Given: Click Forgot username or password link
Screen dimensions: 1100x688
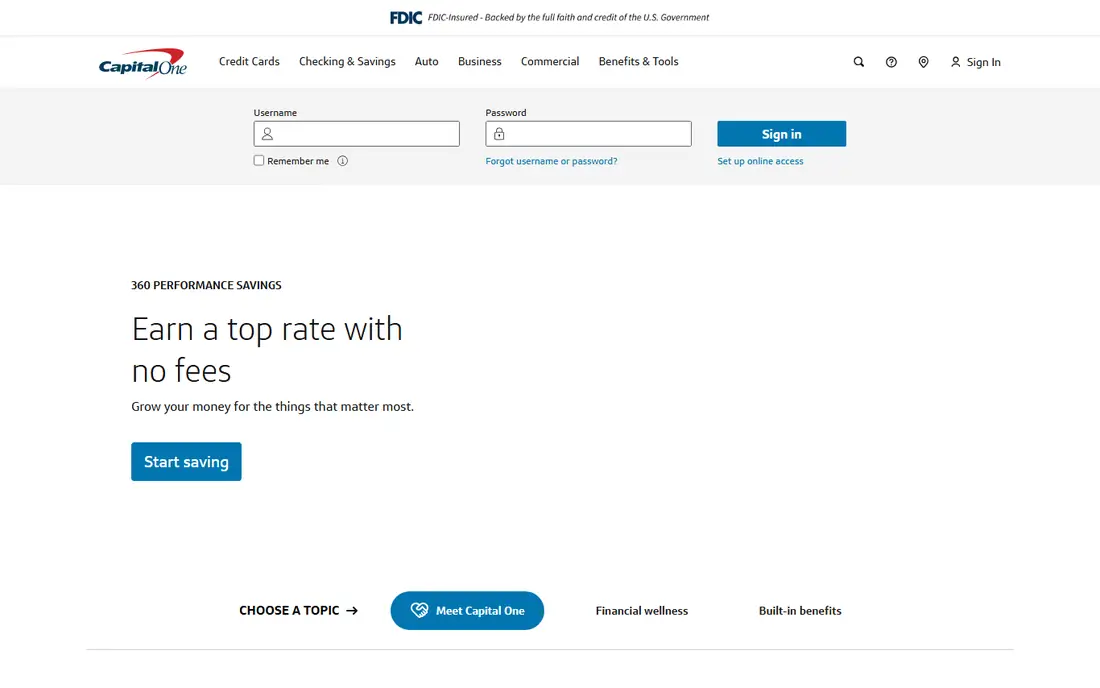Looking at the screenshot, I should [551, 161].
